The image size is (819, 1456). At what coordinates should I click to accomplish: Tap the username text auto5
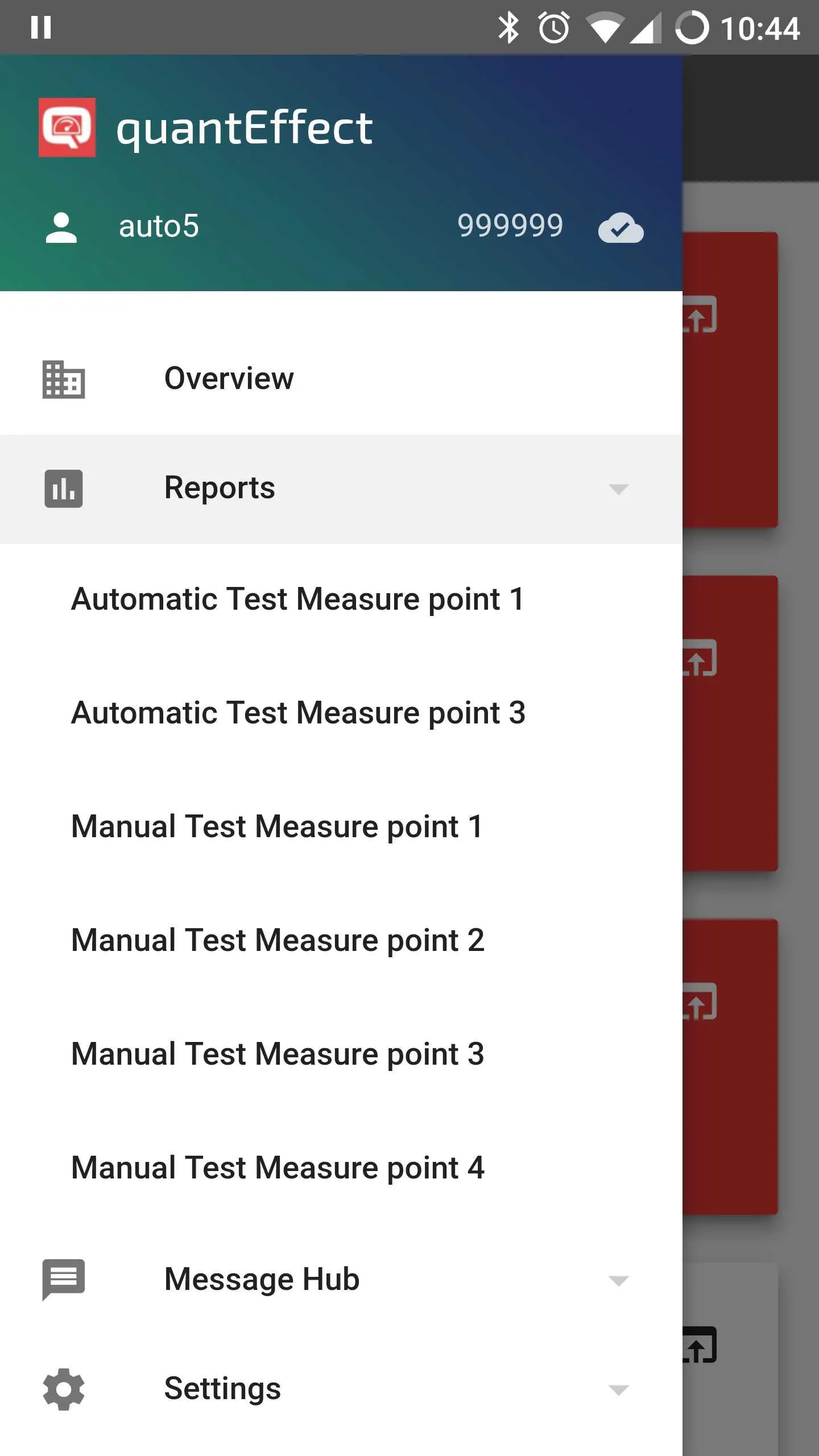159,226
